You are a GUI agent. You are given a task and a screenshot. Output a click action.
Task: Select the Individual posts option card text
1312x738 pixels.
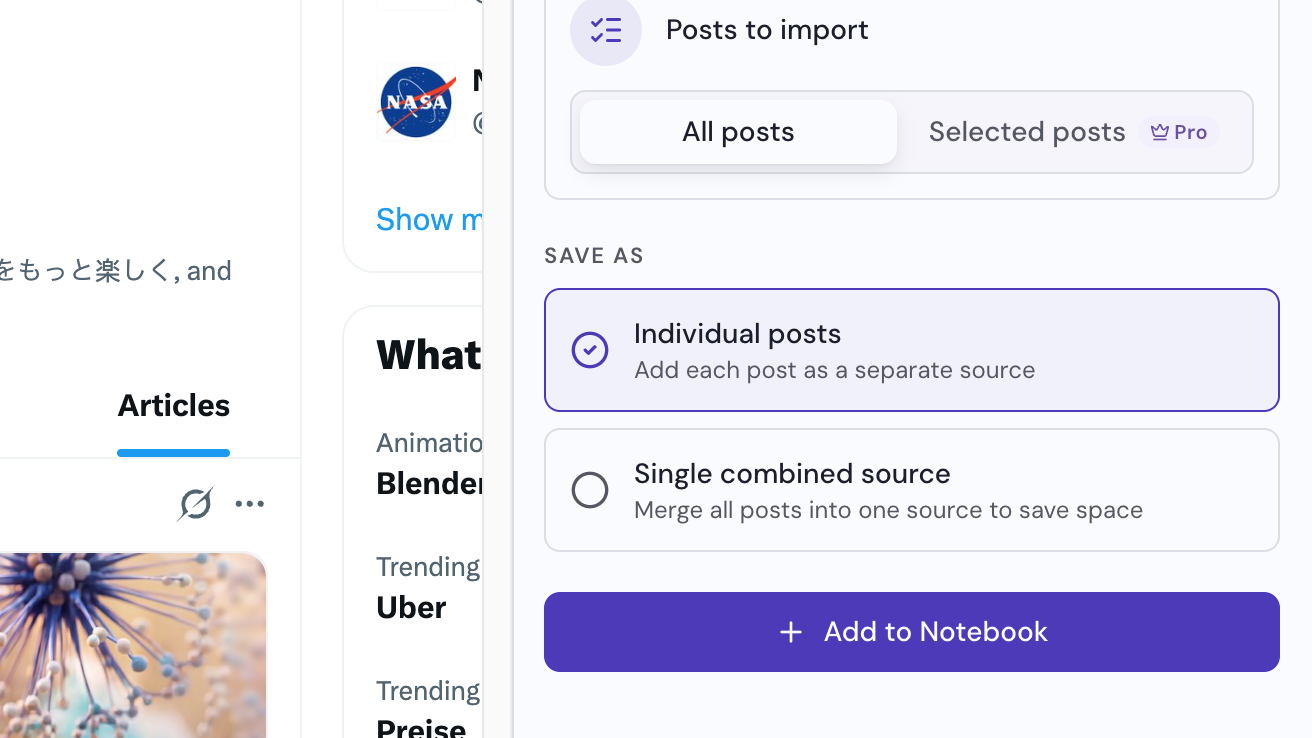pos(738,333)
